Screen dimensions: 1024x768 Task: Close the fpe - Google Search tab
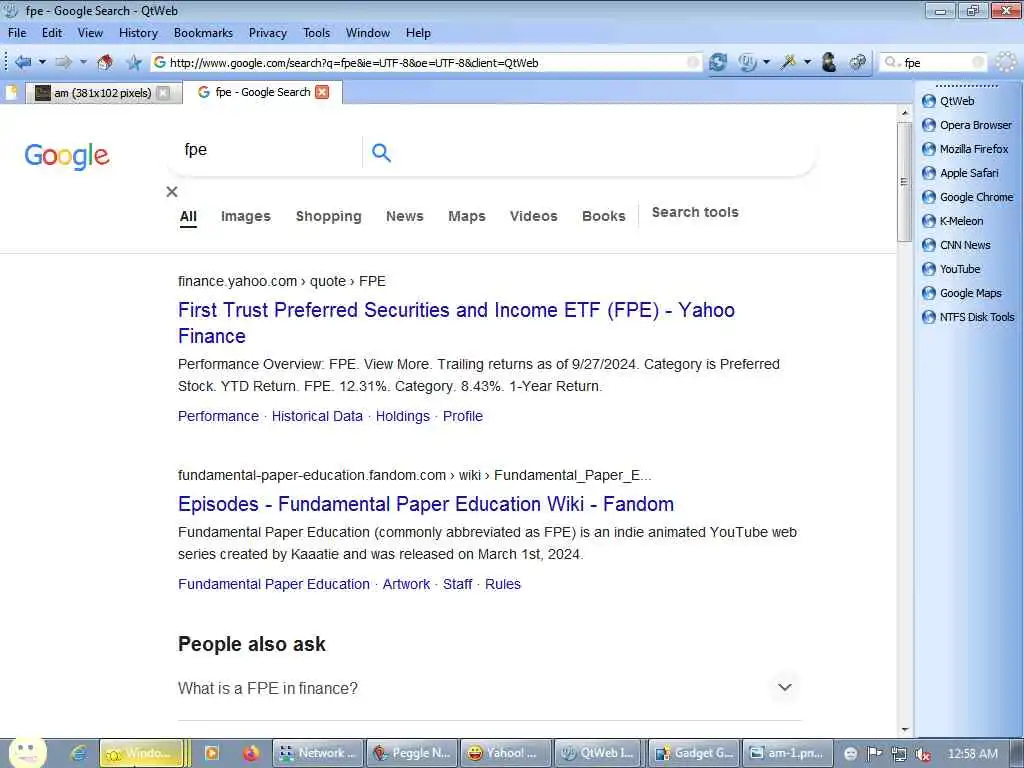(x=322, y=92)
